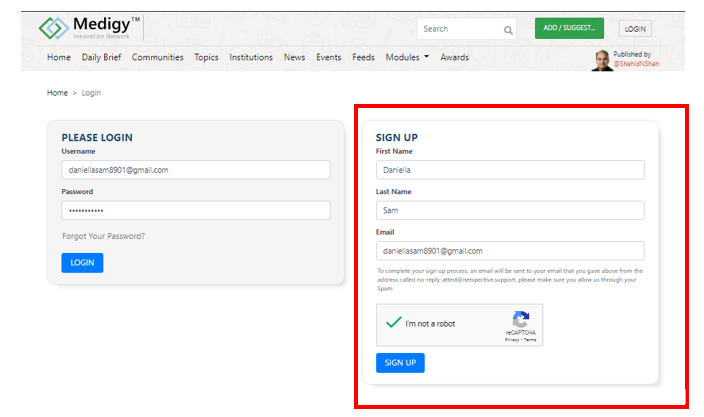Go to the Institutions page
The image size is (704, 417).
point(251,57)
